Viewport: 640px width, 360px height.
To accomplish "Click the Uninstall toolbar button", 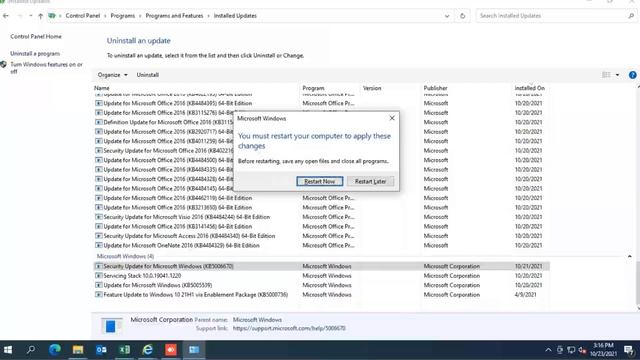I will click(x=148, y=75).
